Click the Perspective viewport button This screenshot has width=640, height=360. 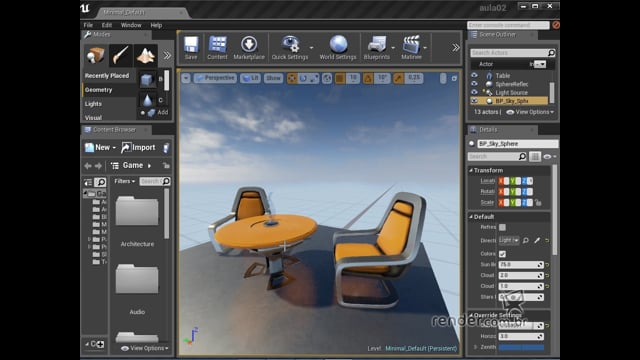coord(215,78)
